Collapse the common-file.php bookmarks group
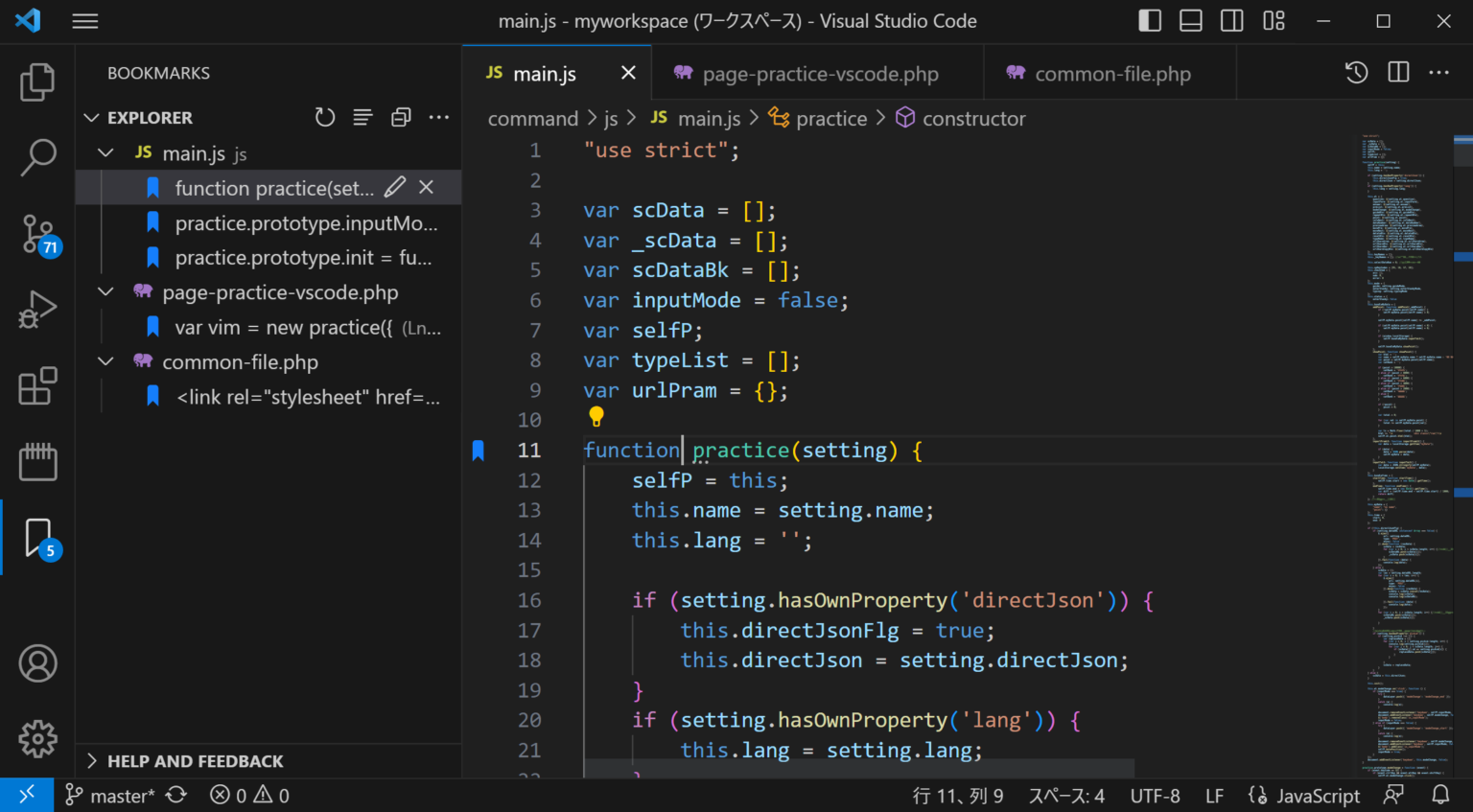Screen dimensions: 1473x812 click(x=105, y=361)
